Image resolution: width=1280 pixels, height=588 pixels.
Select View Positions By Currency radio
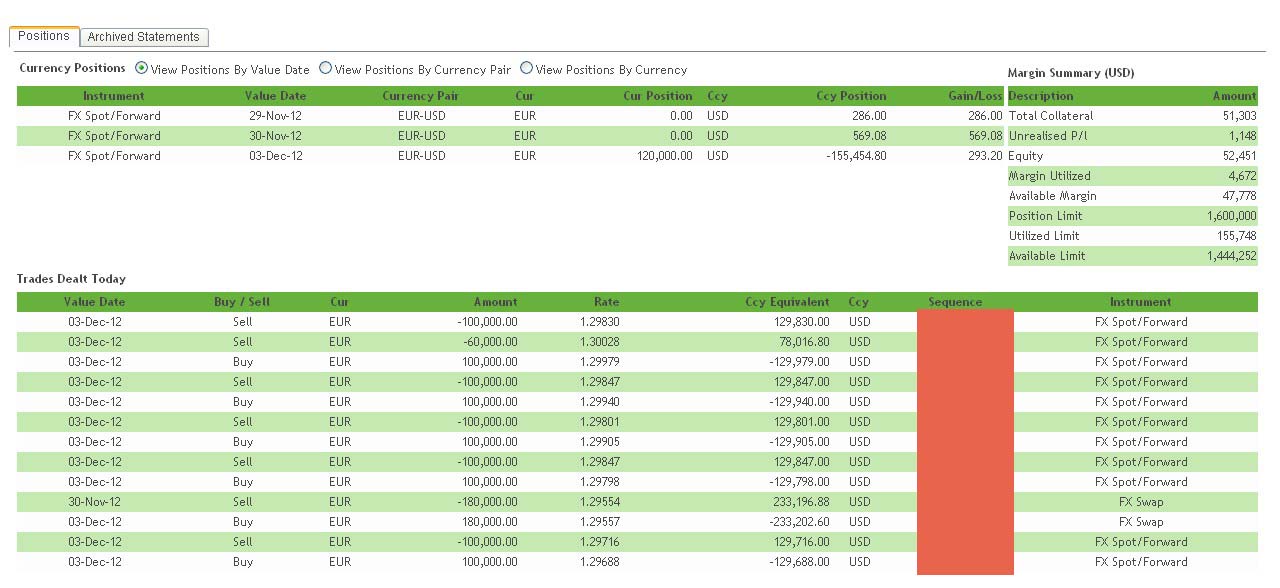[526, 69]
